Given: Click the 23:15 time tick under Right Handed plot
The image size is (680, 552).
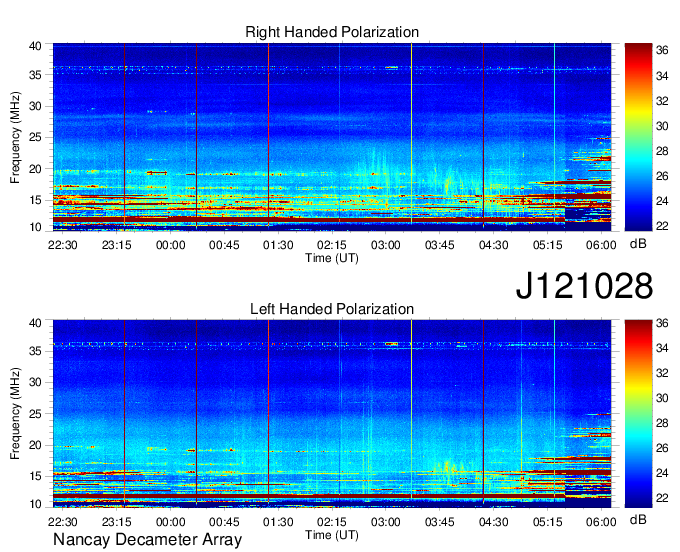Looking at the screenshot, I should [117, 245].
